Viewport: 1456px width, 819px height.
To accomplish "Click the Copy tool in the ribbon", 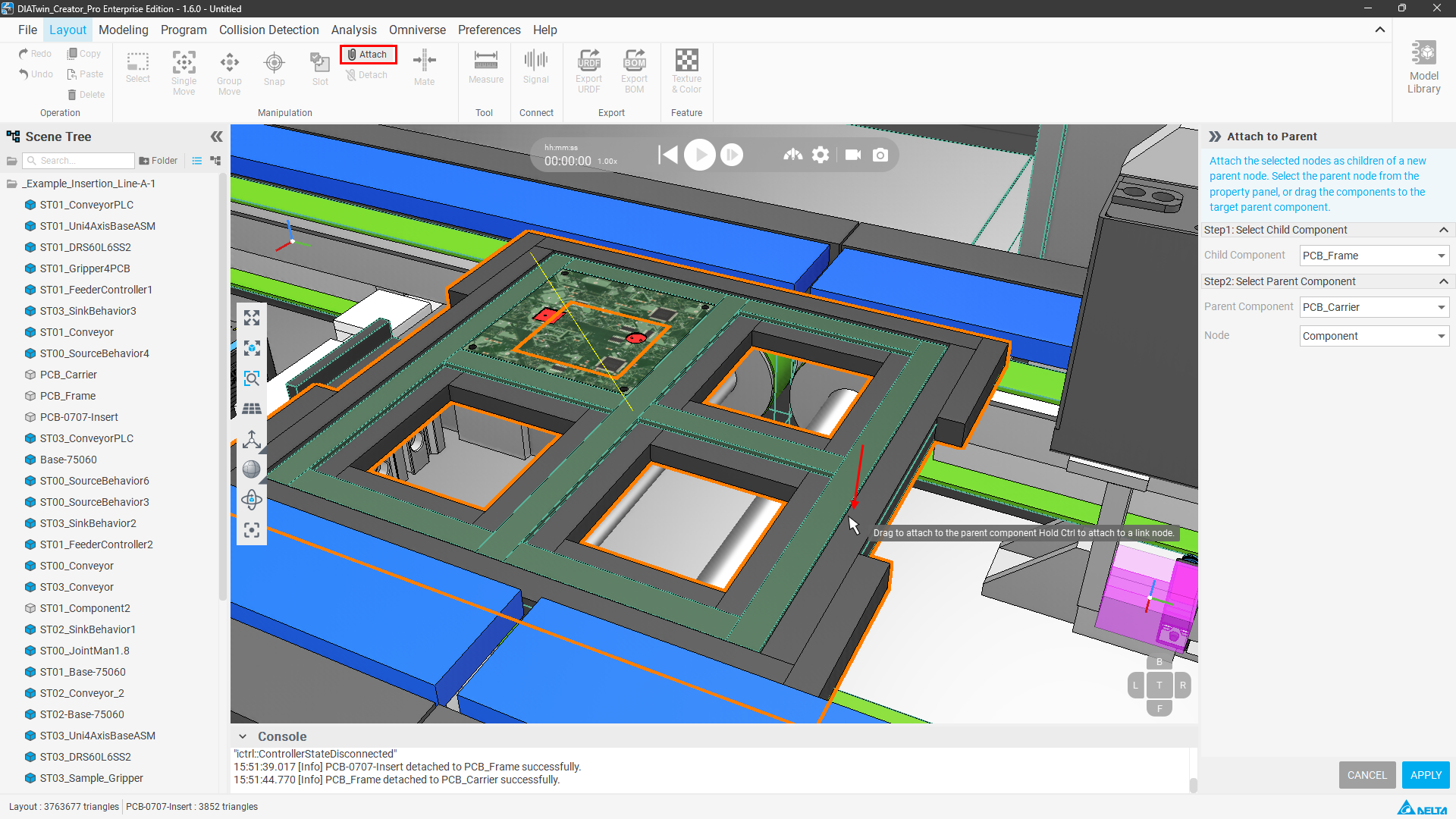I will click(x=83, y=54).
